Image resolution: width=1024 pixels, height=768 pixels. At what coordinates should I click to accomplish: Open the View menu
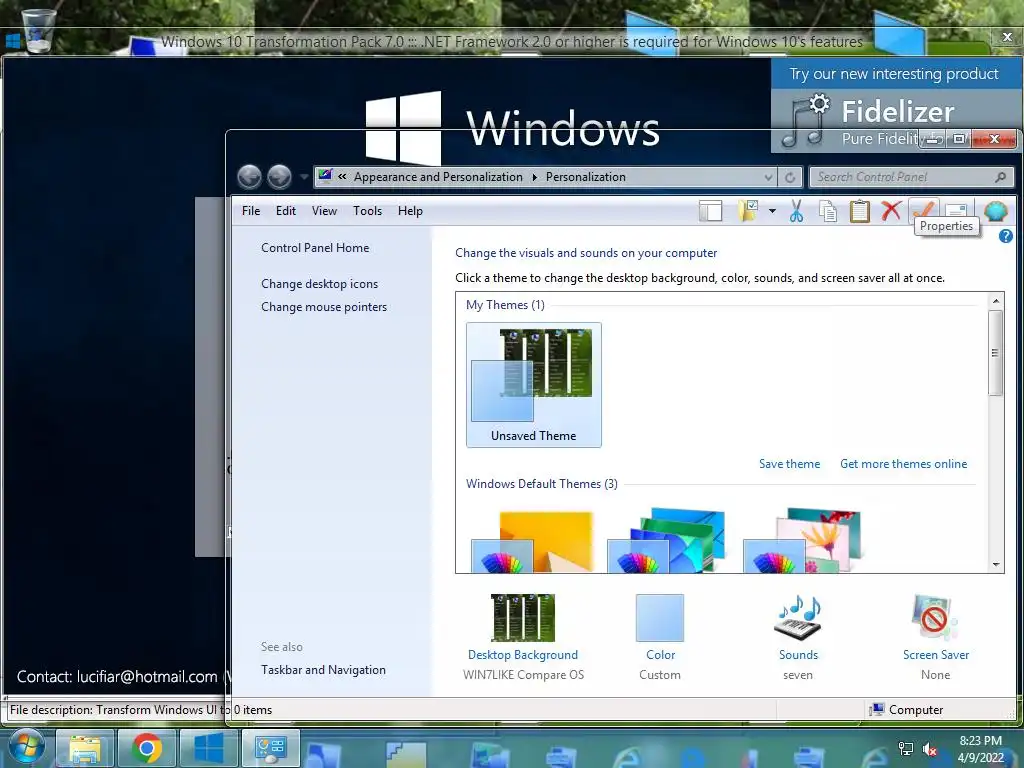click(x=324, y=211)
